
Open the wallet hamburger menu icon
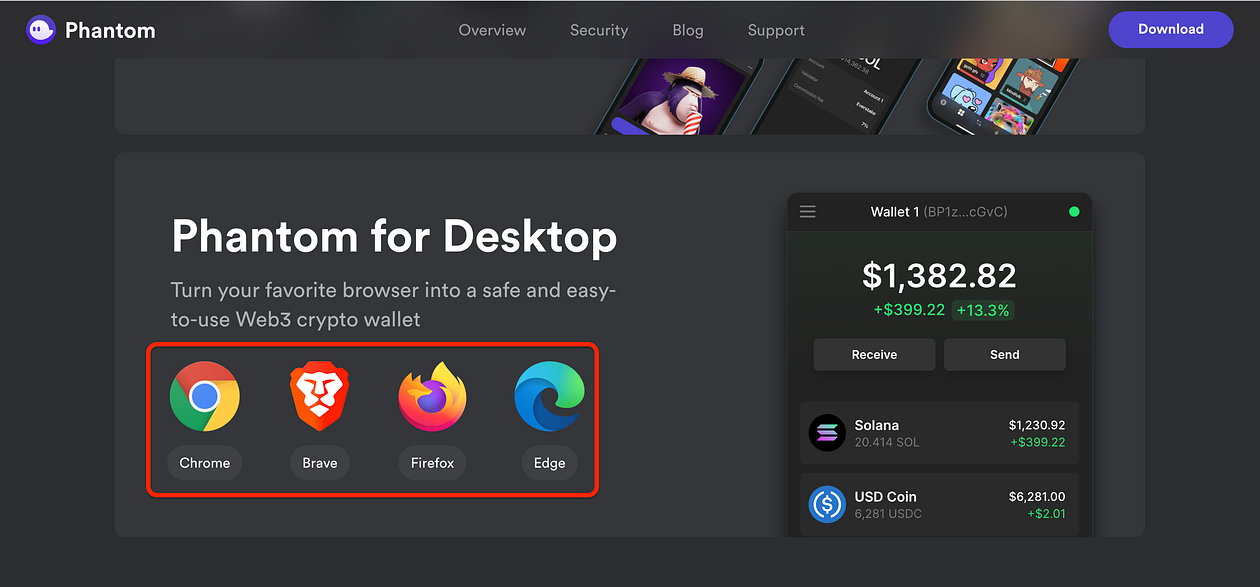click(807, 212)
